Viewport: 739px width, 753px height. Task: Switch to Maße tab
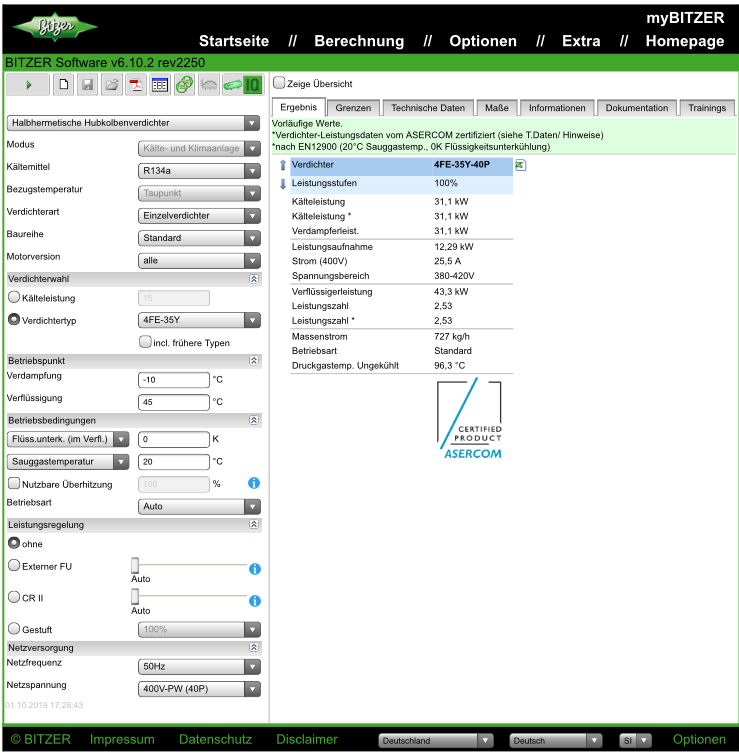497,108
